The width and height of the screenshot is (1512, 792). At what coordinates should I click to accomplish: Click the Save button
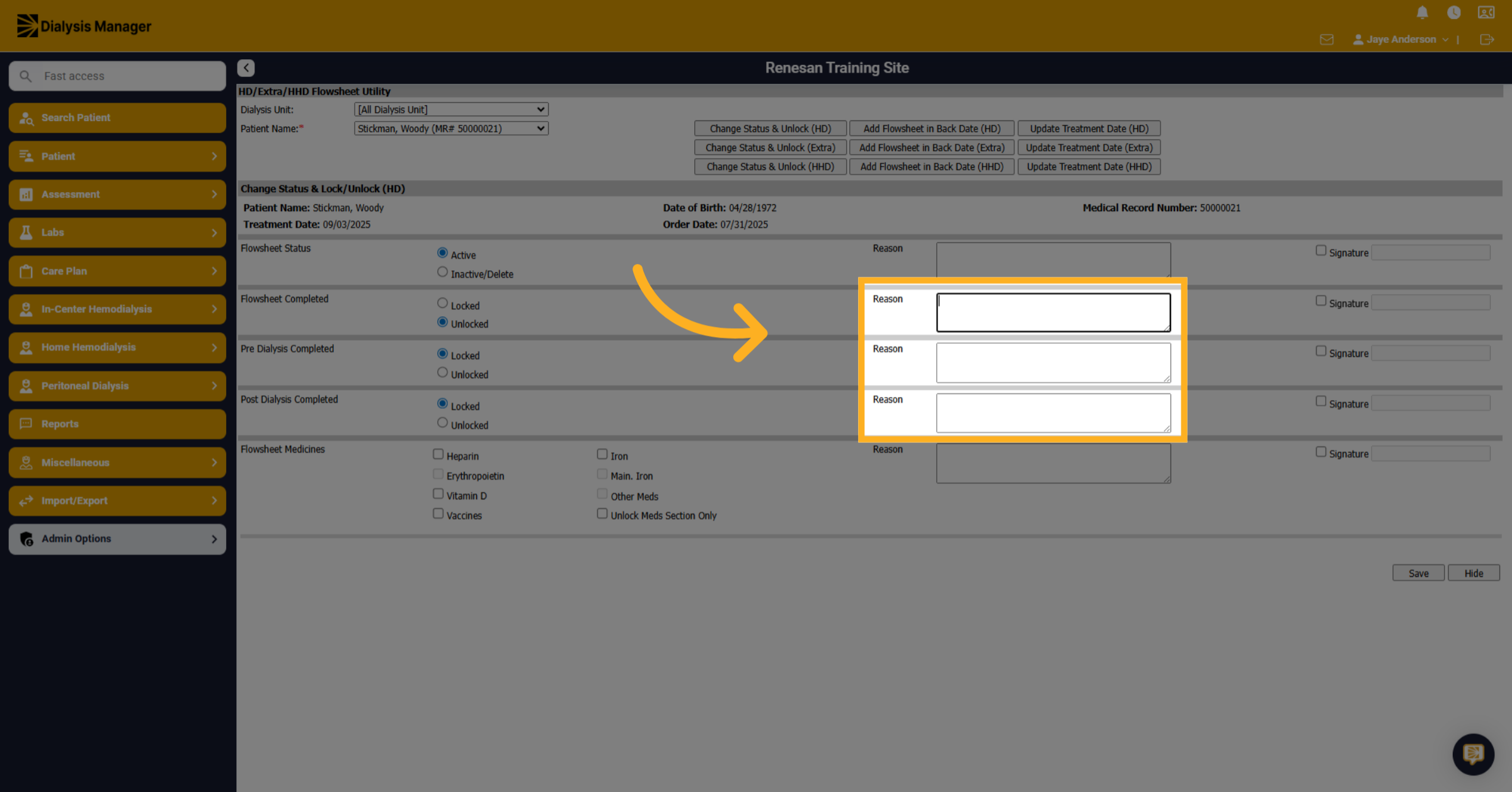click(1418, 573)
